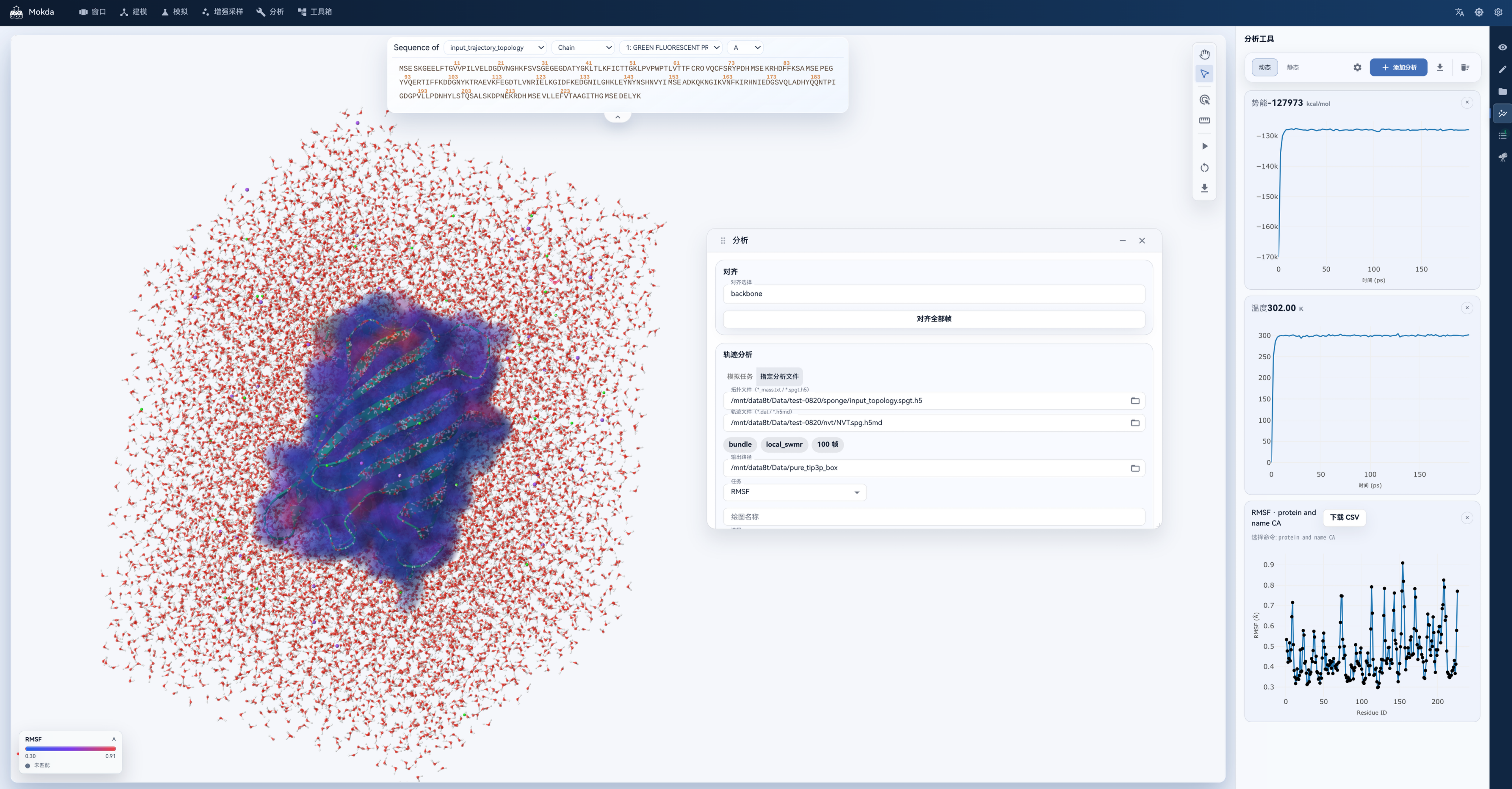Open the 分析 menu in top bar
Screen dimensions: 1512x789
tap(270, 12)
